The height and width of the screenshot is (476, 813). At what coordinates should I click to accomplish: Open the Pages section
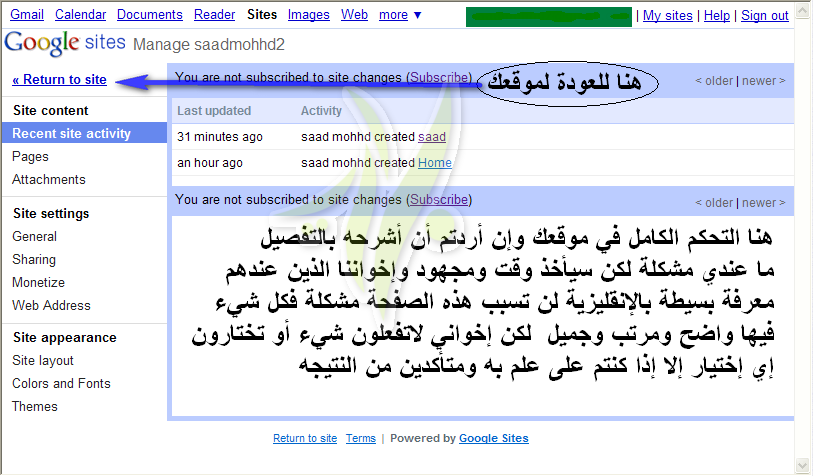30,157
